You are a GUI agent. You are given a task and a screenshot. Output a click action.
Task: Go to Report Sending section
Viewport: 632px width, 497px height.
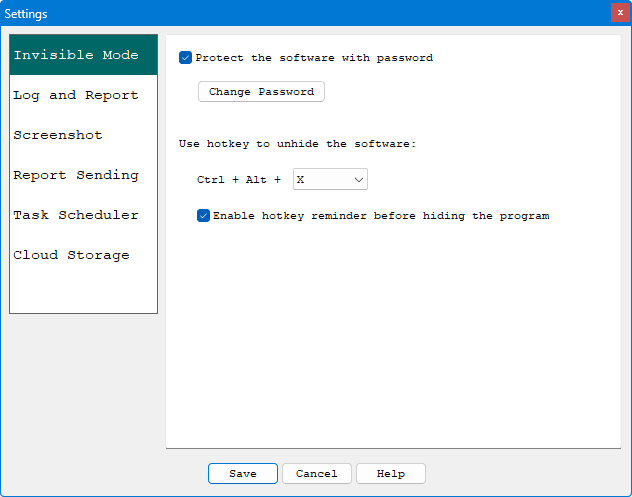[83, 175]
